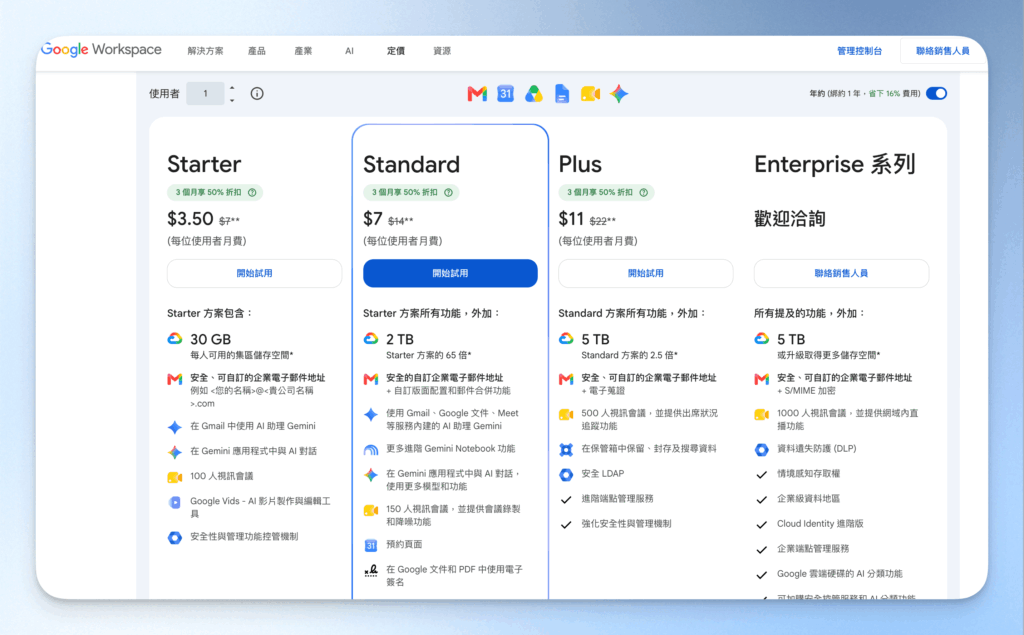The height and width of the screenshot is (635, 1024).
Task: Toggle the 年約 annual billing switch
Action: point(936,93)
